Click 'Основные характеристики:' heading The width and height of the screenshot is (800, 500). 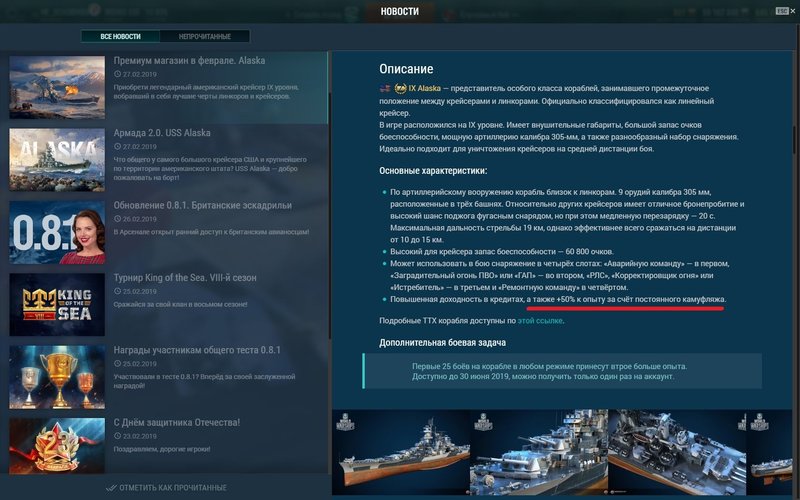433,171
